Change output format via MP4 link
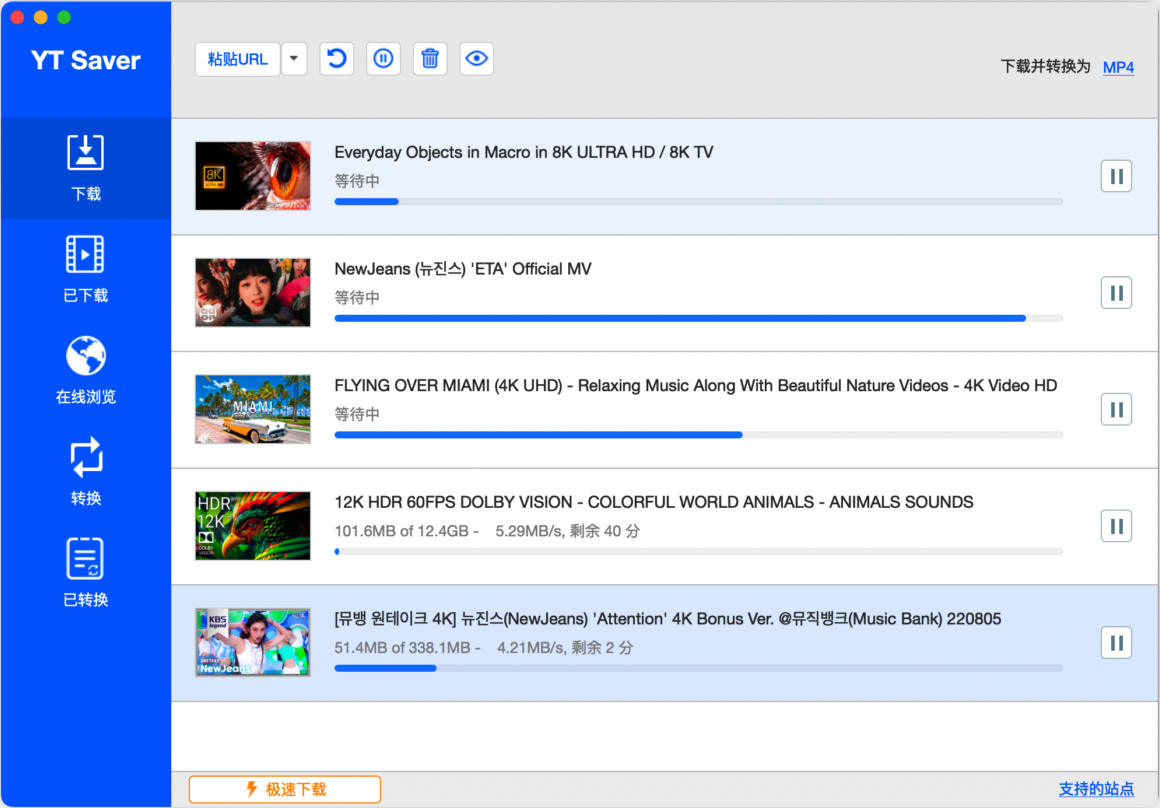This screenshot has height=808, width=1160. (1118, 67)
